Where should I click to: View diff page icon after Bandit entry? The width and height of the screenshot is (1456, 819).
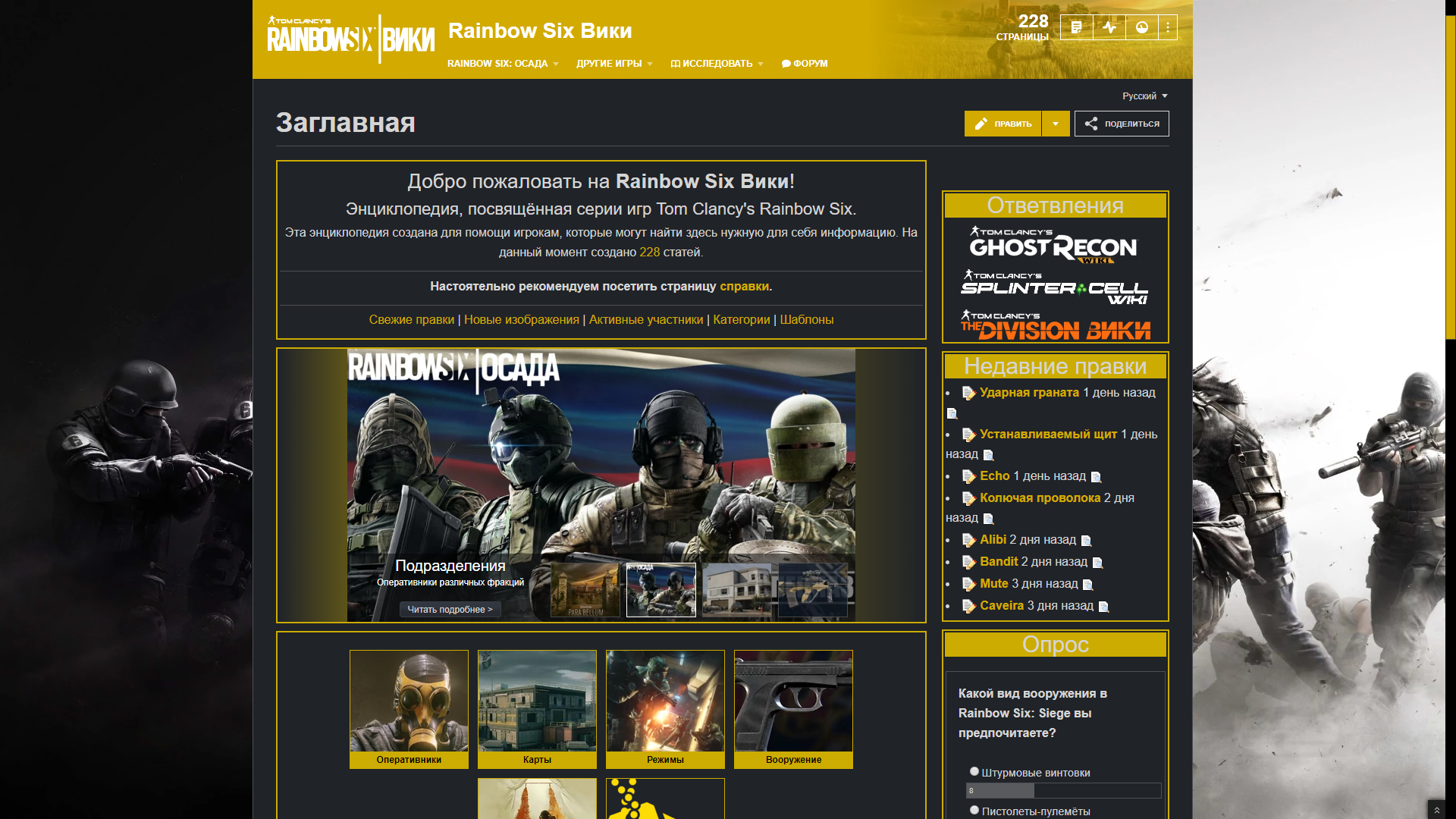point(1097,563)
